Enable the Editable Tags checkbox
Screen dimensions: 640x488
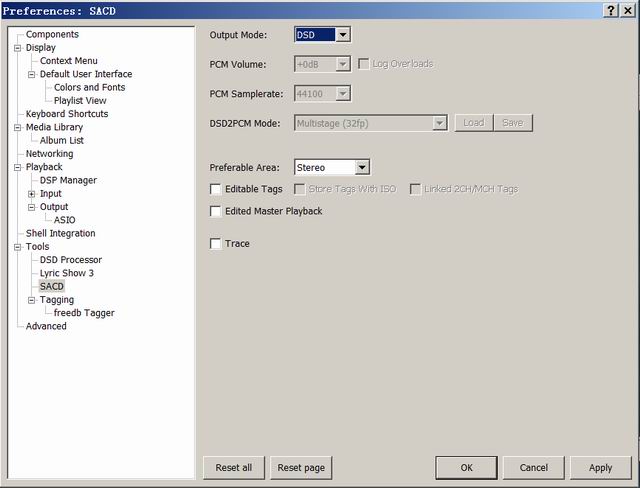pos(216,189)
